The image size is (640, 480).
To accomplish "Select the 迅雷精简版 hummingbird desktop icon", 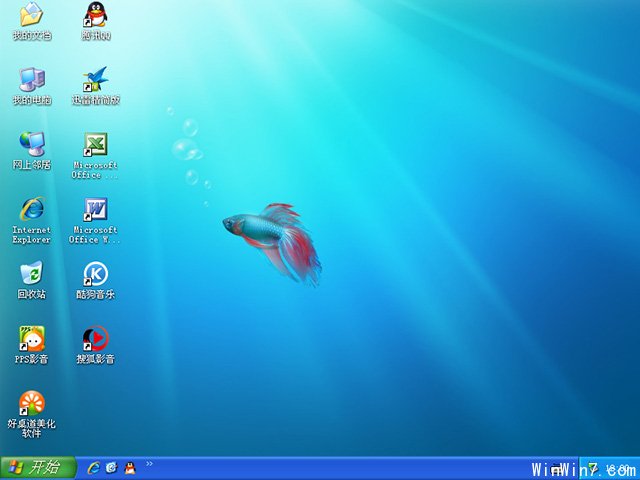I will 96,80.
